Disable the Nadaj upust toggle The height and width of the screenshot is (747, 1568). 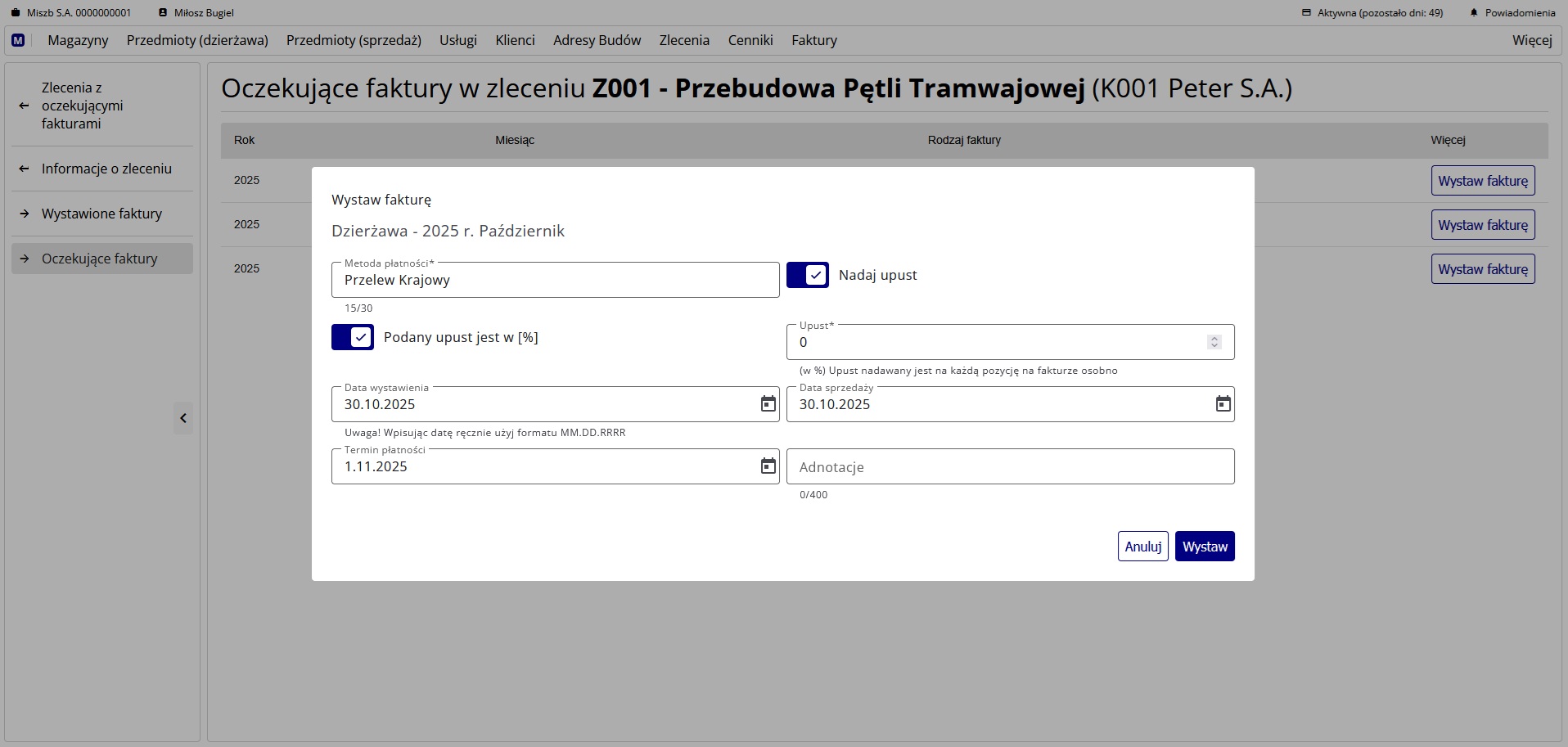(x=807, y=276)
